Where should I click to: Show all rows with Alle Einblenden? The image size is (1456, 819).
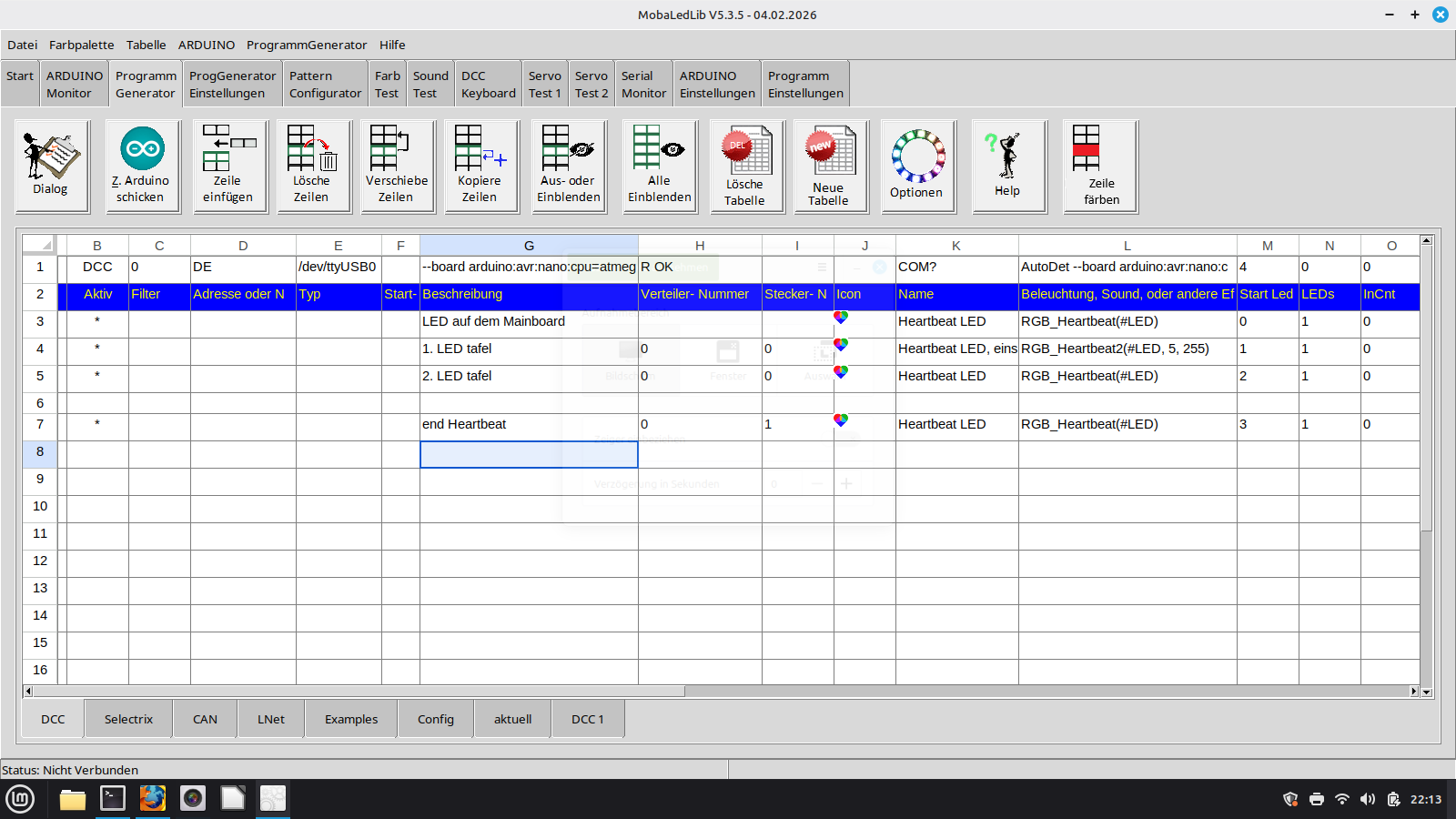[660, 166]
